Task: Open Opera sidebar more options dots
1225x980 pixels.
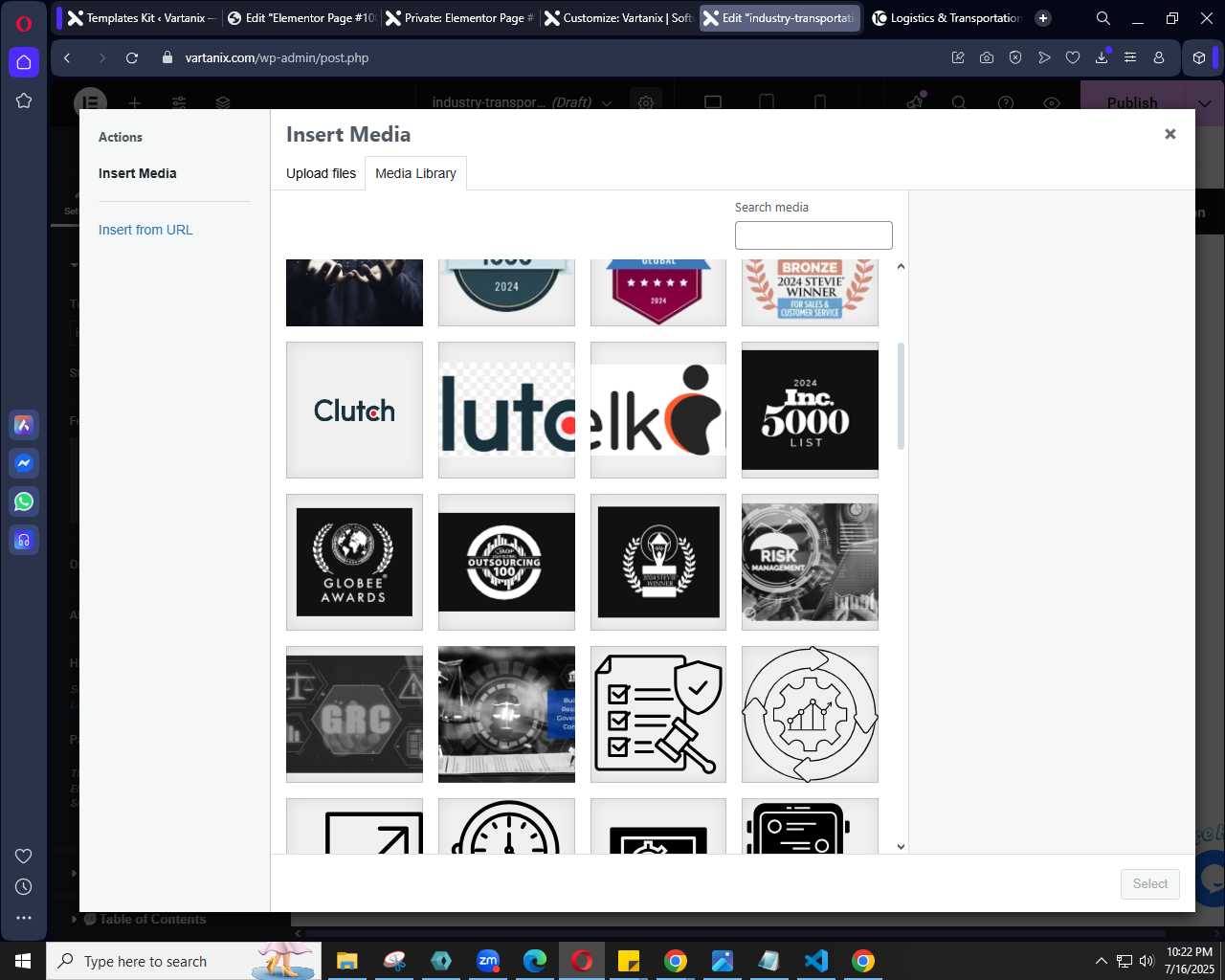Action: coord(24,918)
